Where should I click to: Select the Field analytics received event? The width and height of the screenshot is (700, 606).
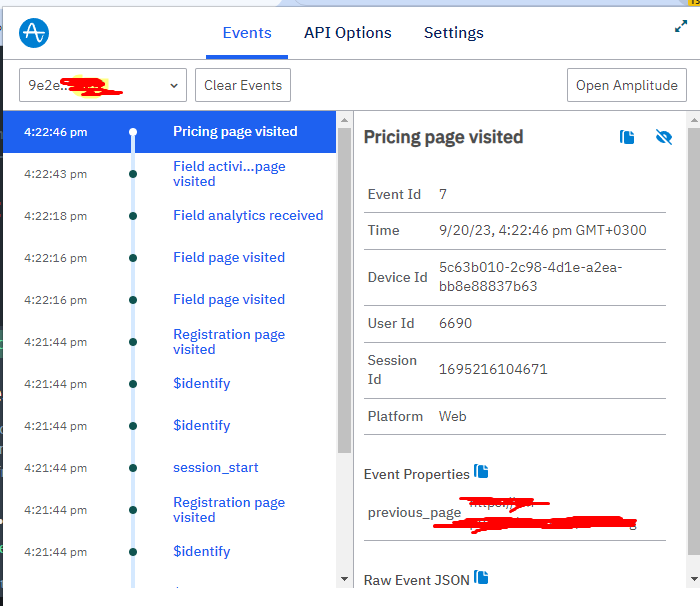coord(169,216)
